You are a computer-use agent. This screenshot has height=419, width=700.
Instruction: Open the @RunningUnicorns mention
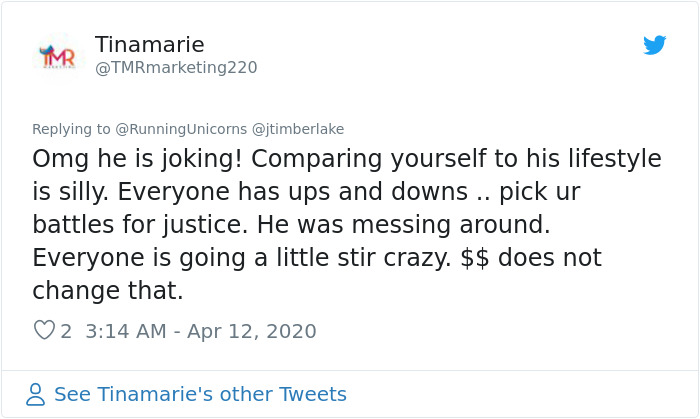(181, 129)
